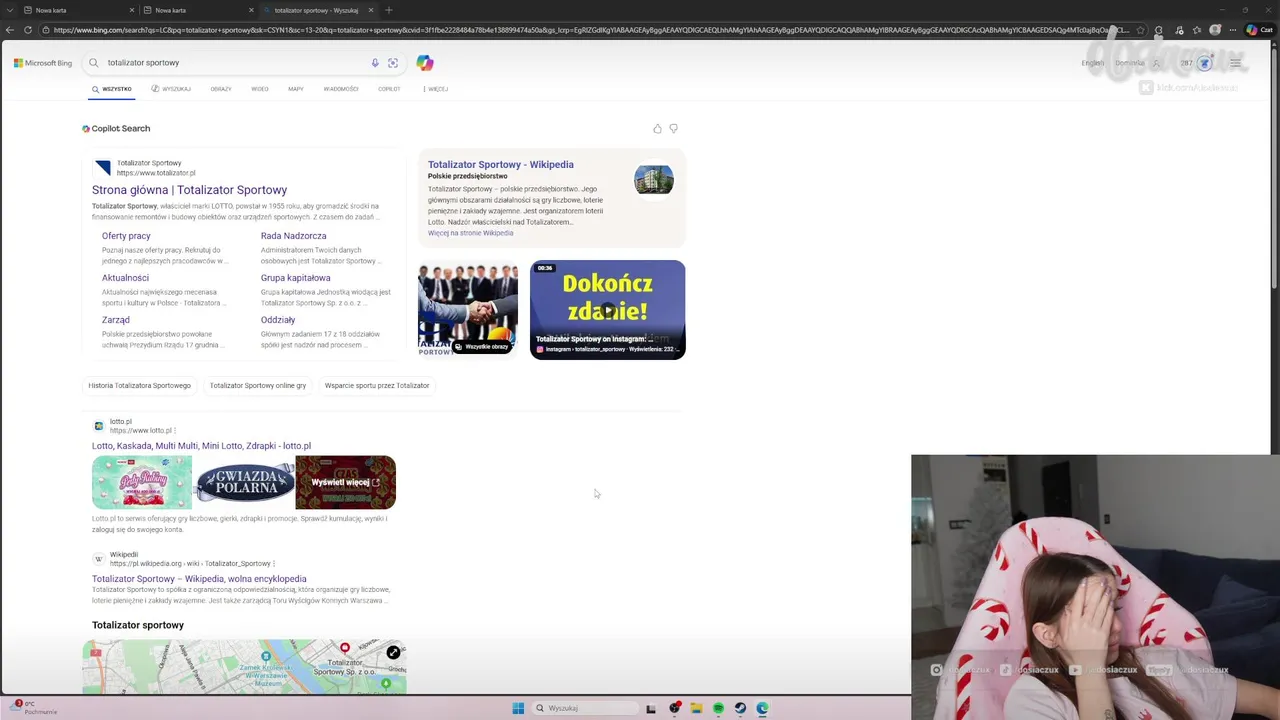Open Microsoft Edge from the taskbar
This screenshot has height=720, width=1280.
click(762, 708)
